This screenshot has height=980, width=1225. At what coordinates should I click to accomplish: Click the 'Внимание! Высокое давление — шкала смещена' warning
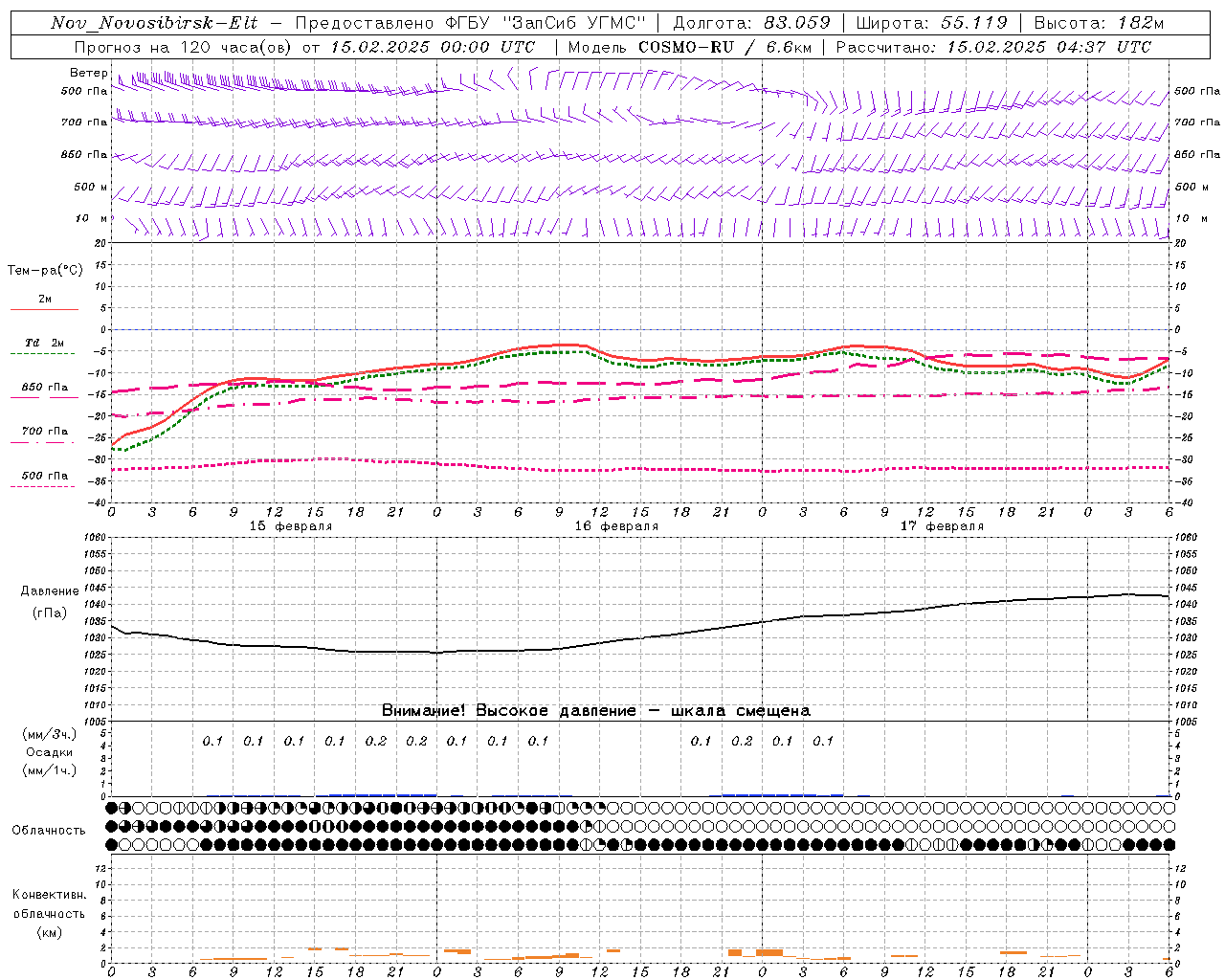[x=595, y=711]
